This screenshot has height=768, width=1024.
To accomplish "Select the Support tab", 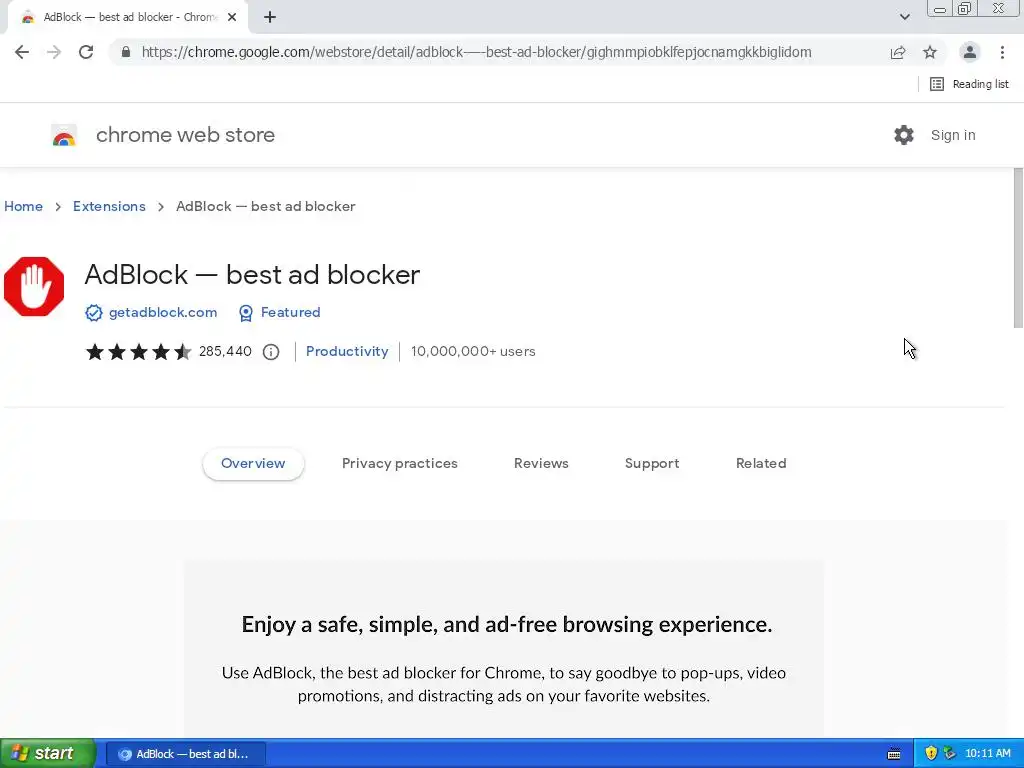I will pos(652,463).
